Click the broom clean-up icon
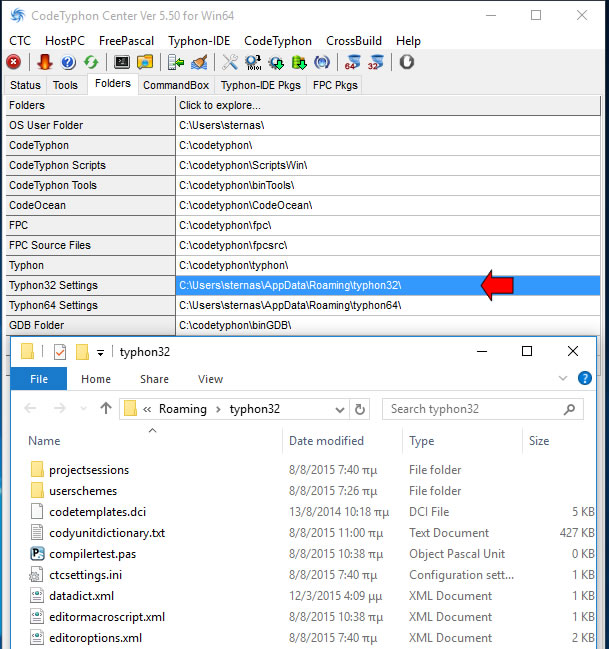 [199, 62]
